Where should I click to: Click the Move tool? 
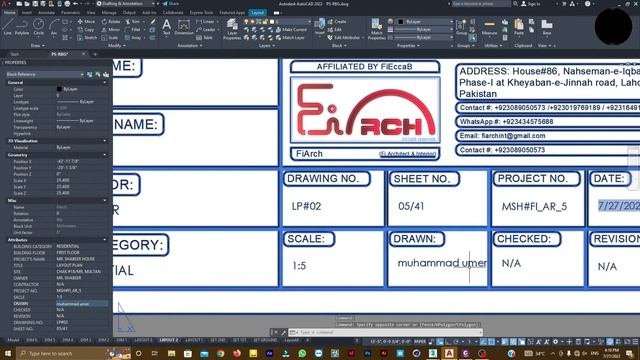coord(86,22)
